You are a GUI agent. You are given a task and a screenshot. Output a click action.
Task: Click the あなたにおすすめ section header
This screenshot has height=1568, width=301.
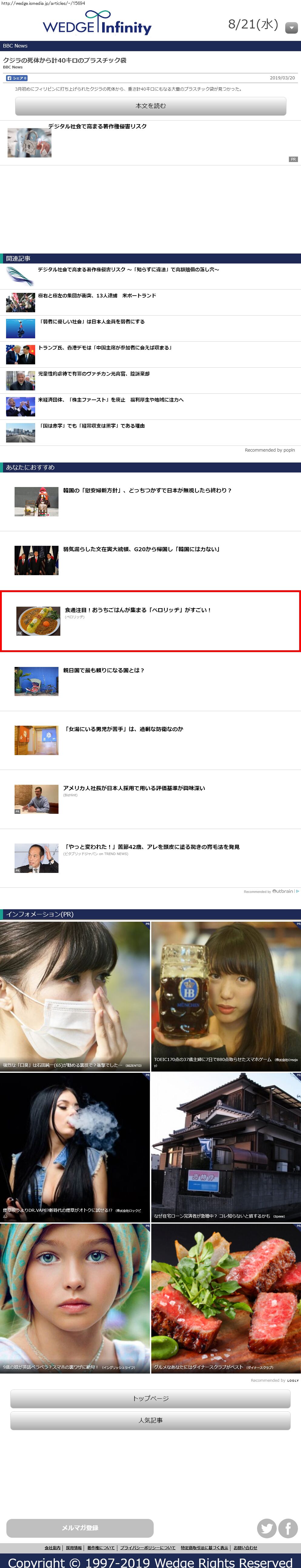click(150, 467)
